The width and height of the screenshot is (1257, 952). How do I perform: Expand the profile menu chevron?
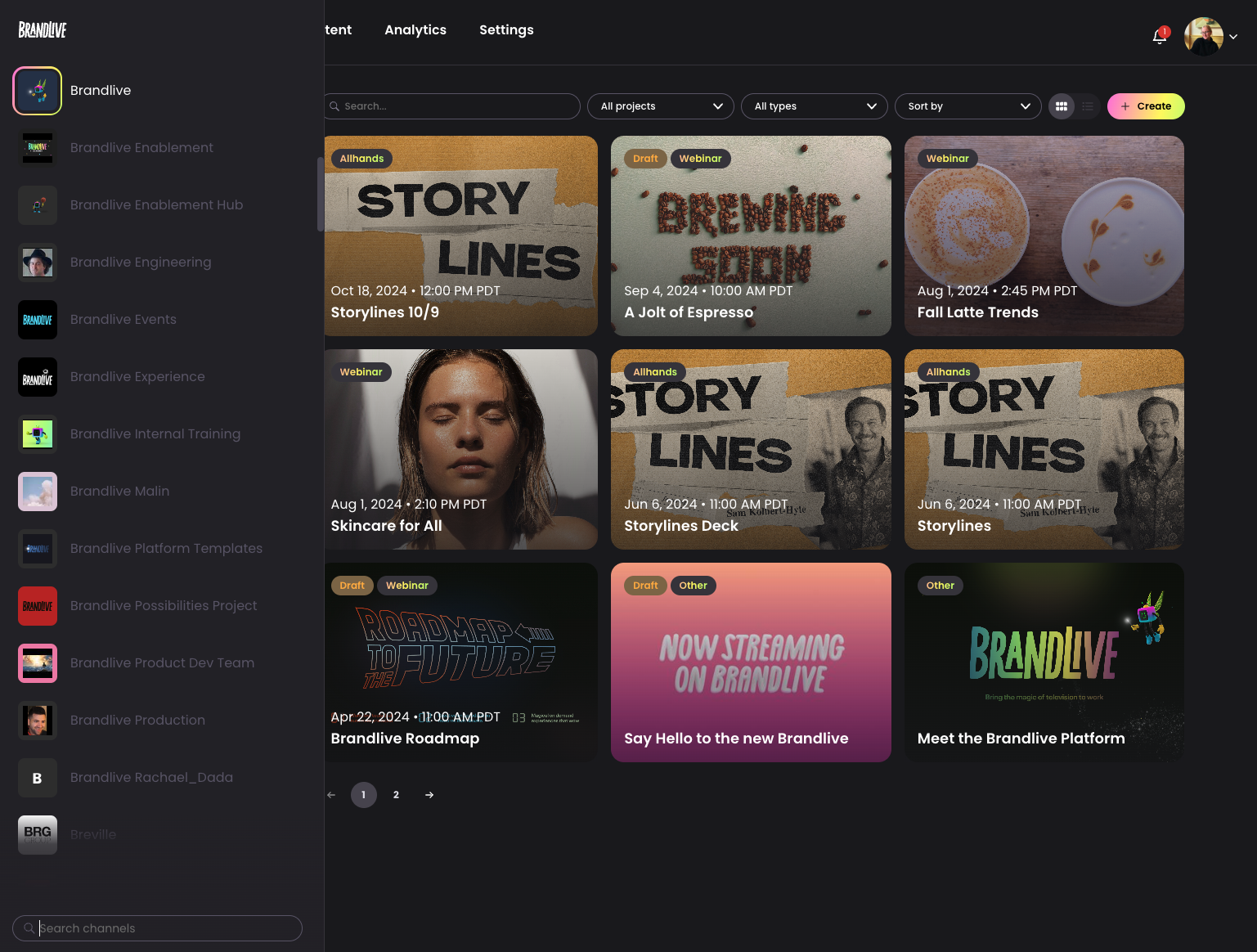coord(1233,37)
